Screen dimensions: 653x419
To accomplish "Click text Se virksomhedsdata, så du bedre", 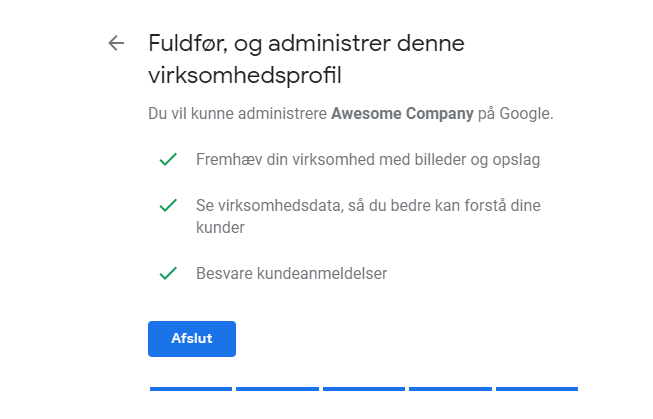I will pos(314,205).
